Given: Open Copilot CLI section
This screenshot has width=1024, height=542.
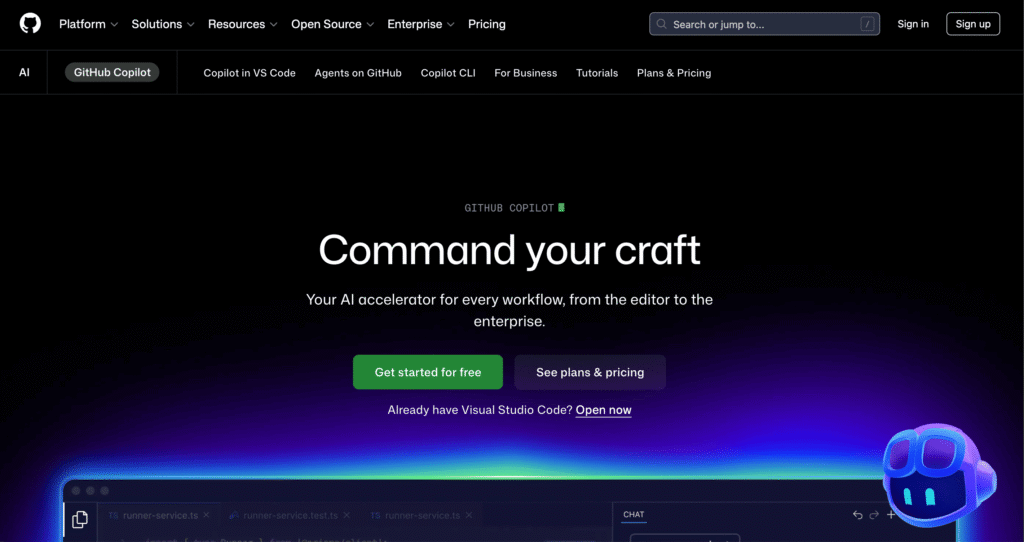Looking at the screenshot, I should click(448, 73).
